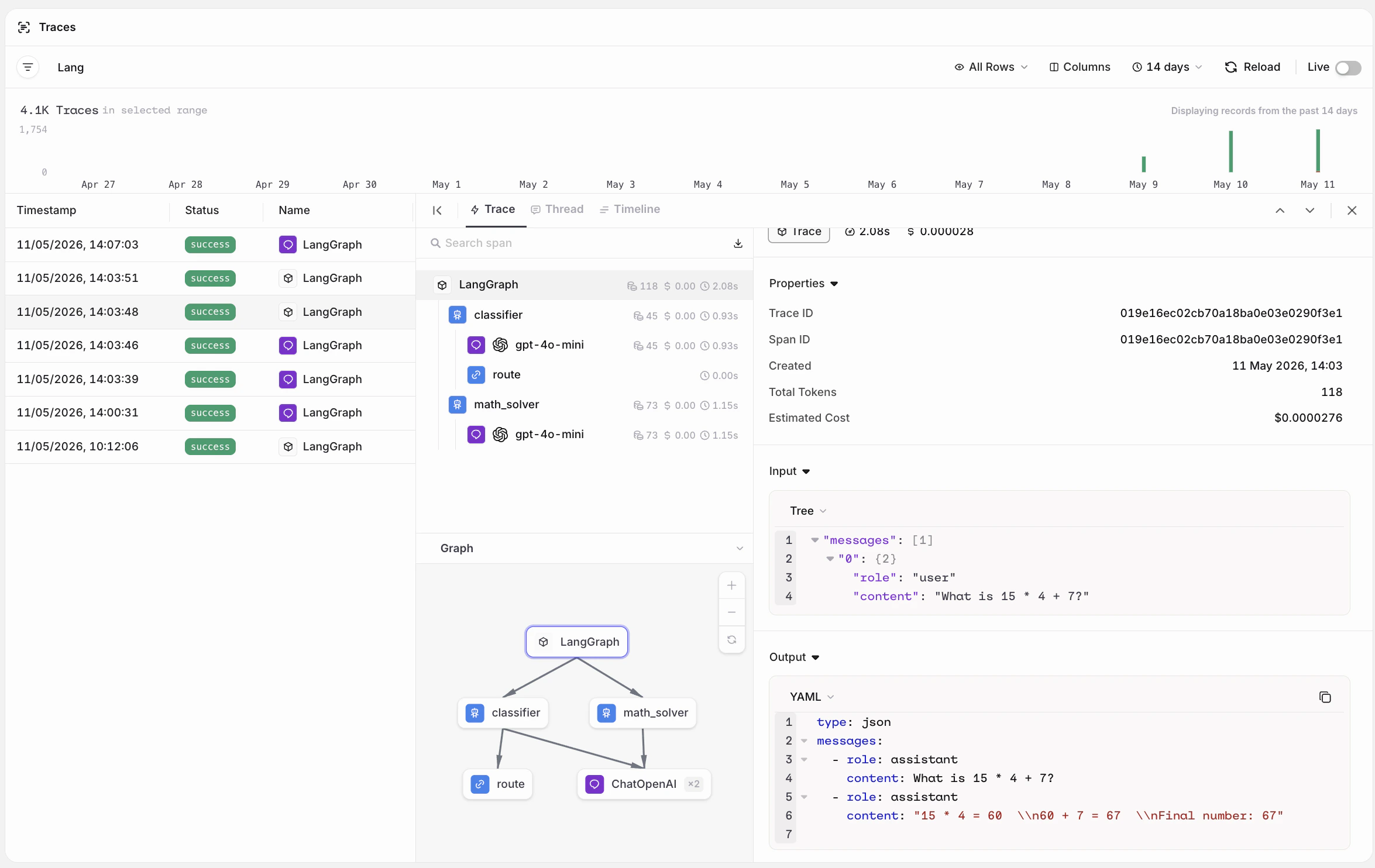Change Output format from YAML dropdown
The height and width of the screenshot is (868, 1375).
pyautogui.click(x=812, y=697)
